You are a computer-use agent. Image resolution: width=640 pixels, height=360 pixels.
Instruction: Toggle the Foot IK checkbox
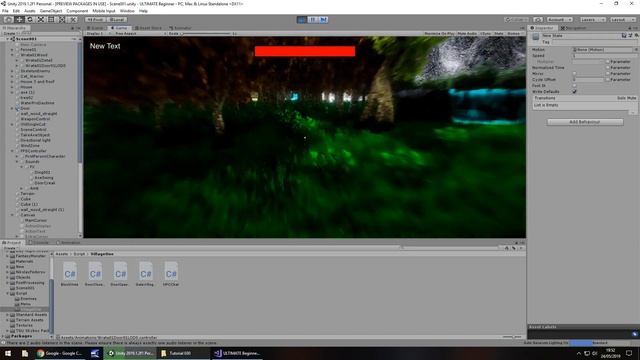575,86
